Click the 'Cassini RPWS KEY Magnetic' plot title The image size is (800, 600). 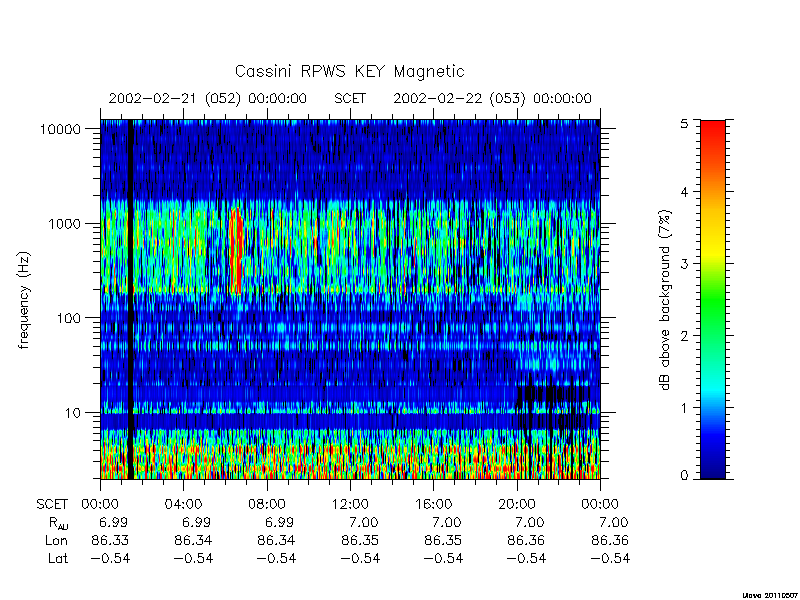tap(349, 71)
